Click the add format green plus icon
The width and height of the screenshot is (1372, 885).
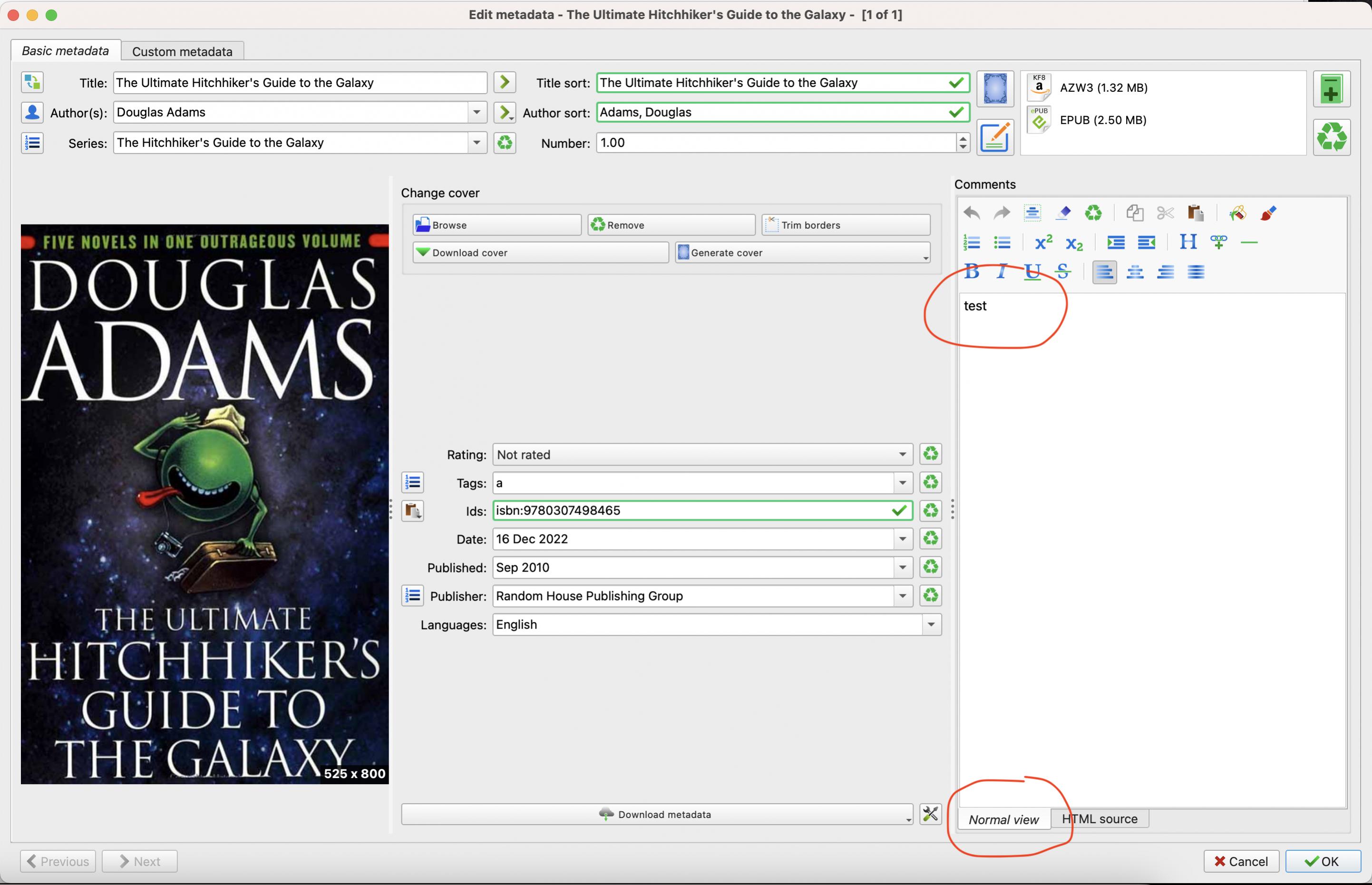1331,90
